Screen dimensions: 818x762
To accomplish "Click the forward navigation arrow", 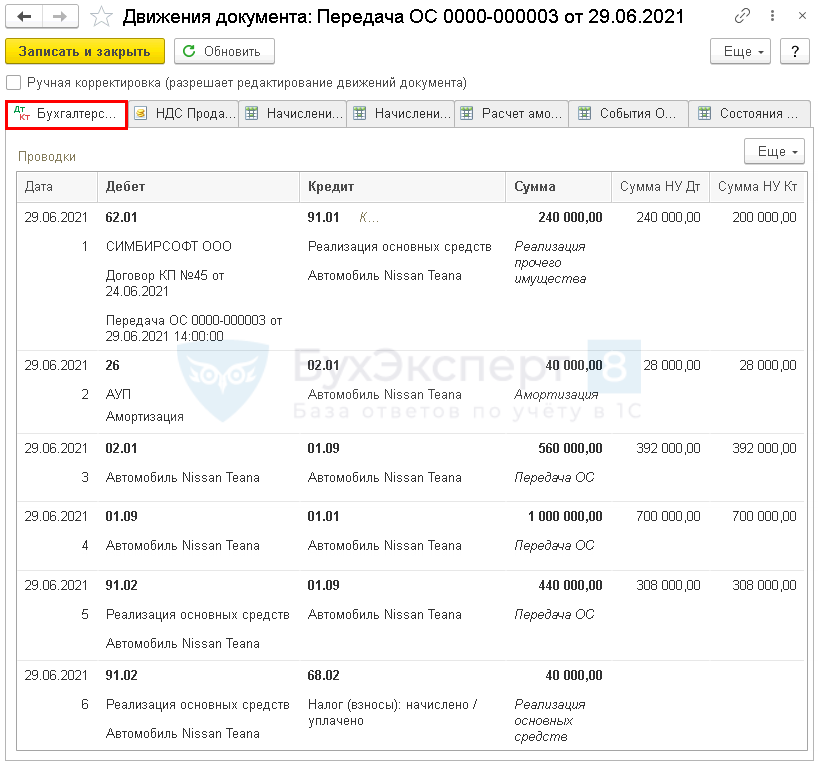I will 59,17.
